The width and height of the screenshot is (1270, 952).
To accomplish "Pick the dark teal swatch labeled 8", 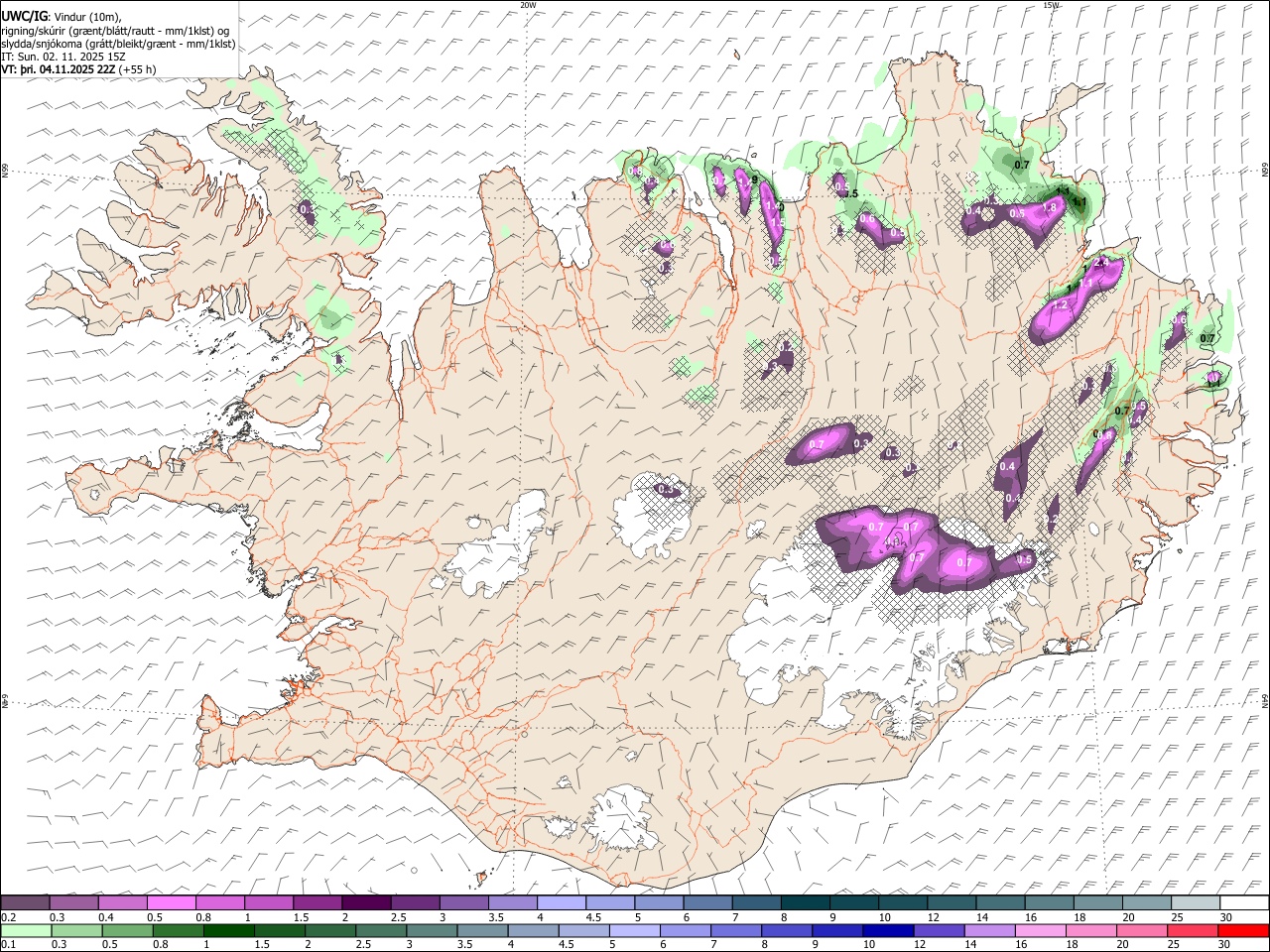I will click(804, 902).
